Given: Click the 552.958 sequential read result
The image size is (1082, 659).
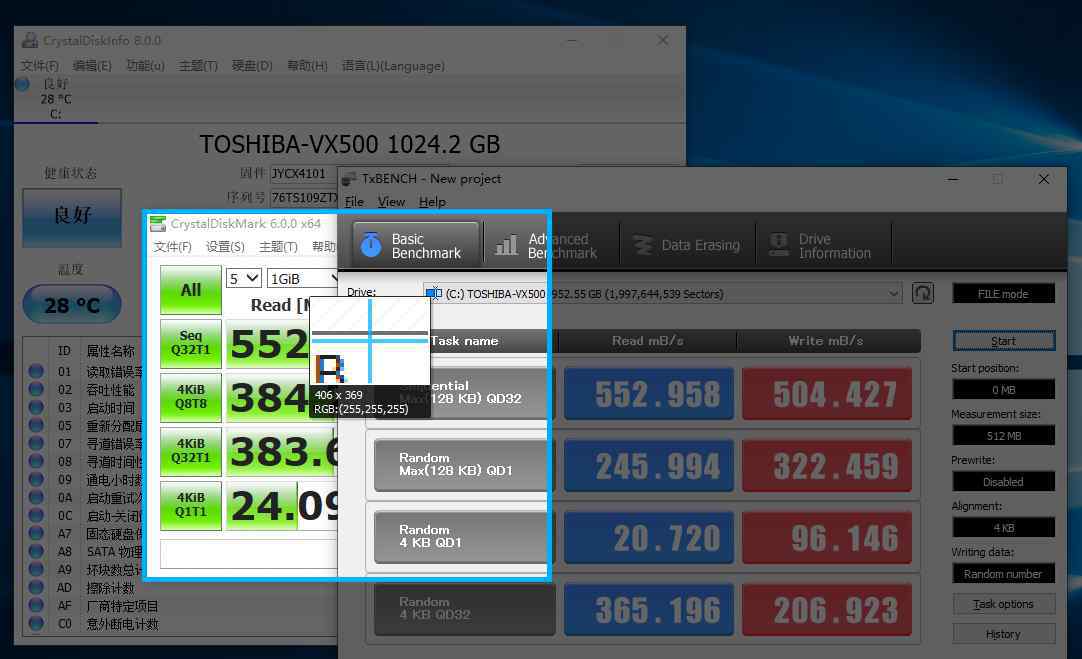Looking at the screenshot, I should [649, 393].
